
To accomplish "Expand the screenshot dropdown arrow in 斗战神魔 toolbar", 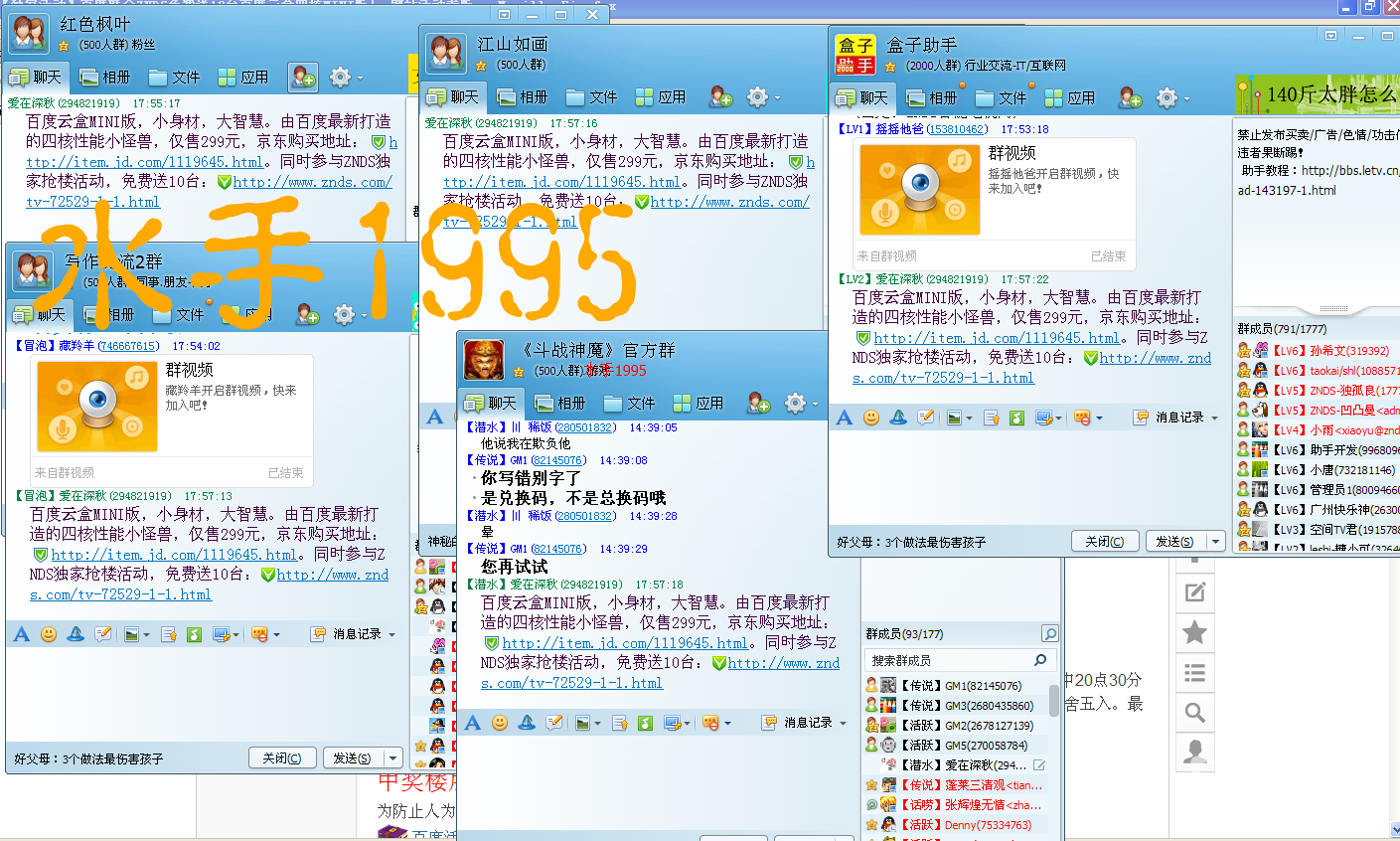I will [x=688, y=724].
